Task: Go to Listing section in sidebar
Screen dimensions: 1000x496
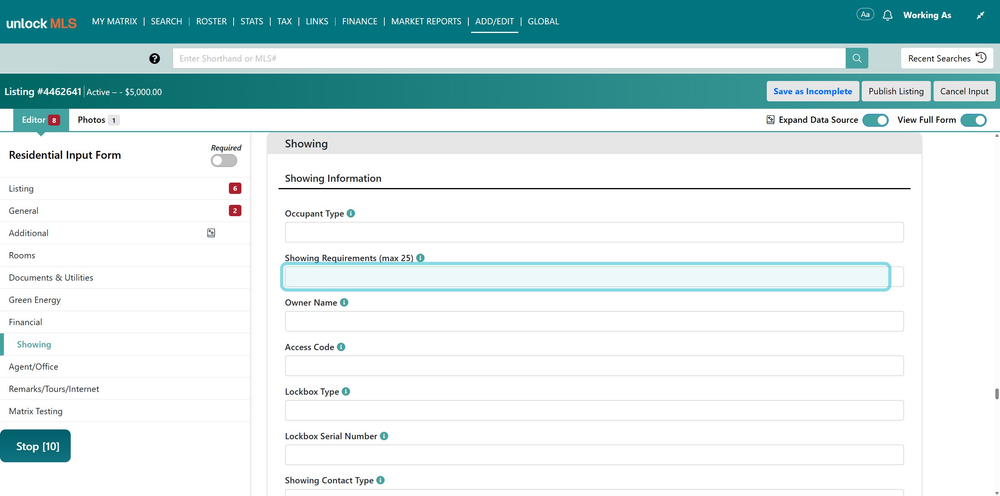Action: coord(125,189)
